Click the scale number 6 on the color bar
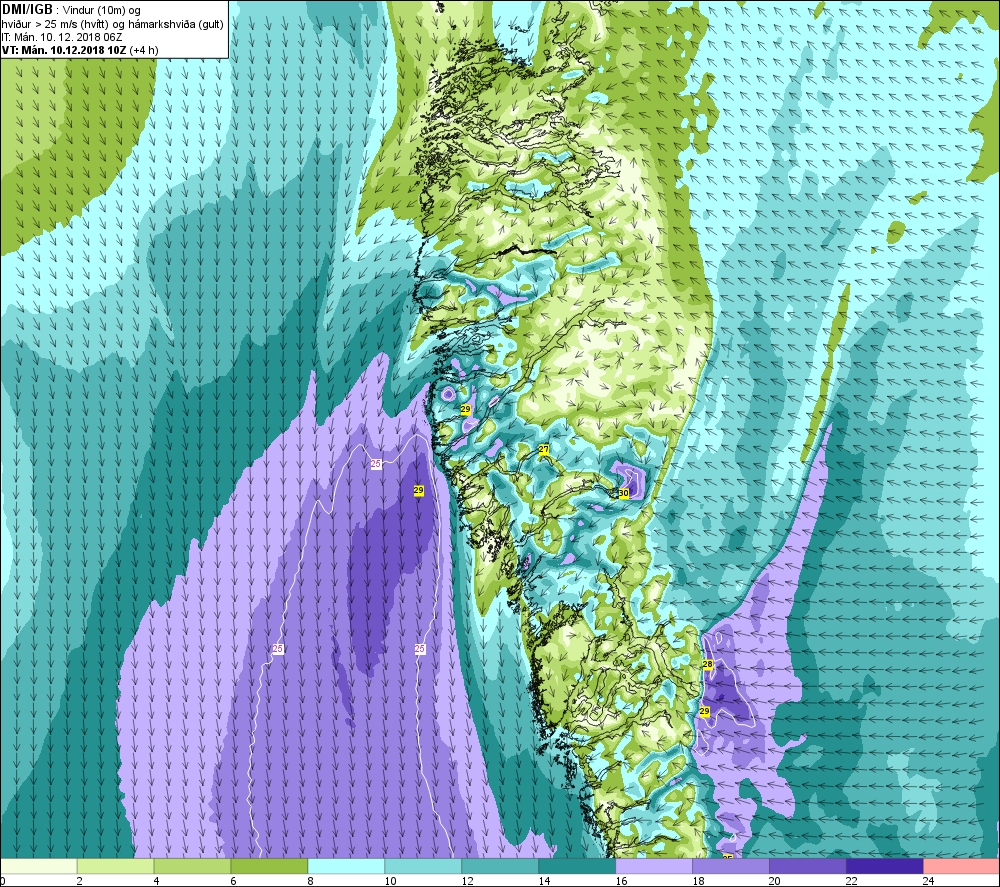Image resolution: width=1000 pixels, height=887 pixels. (233, 881)
